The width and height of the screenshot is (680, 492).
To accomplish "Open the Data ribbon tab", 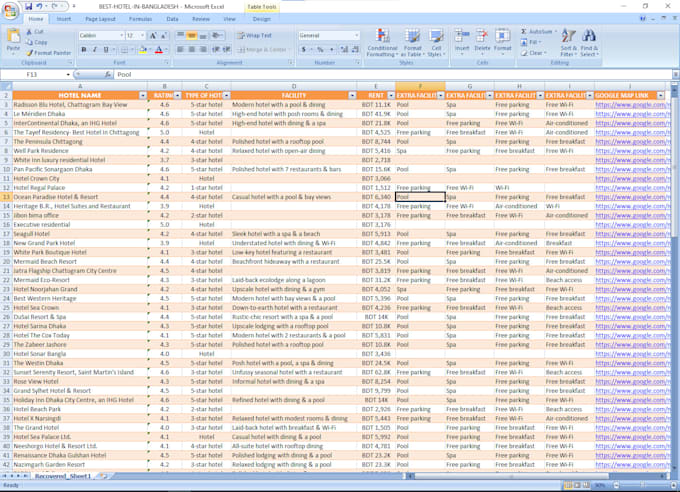I will [172, 19].
